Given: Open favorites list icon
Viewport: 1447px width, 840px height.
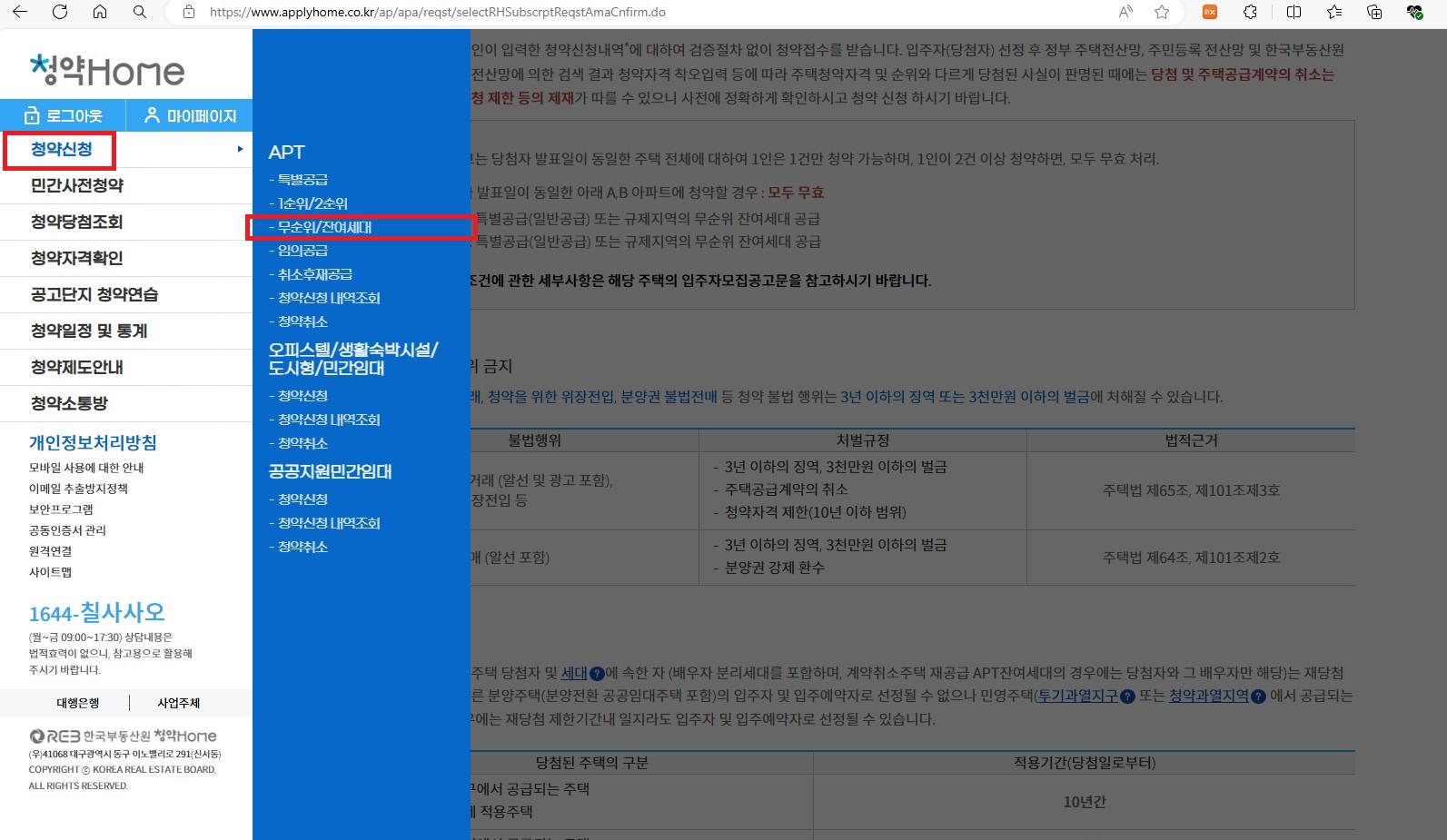Looking at the screenshot, I should pos(1334,12).
